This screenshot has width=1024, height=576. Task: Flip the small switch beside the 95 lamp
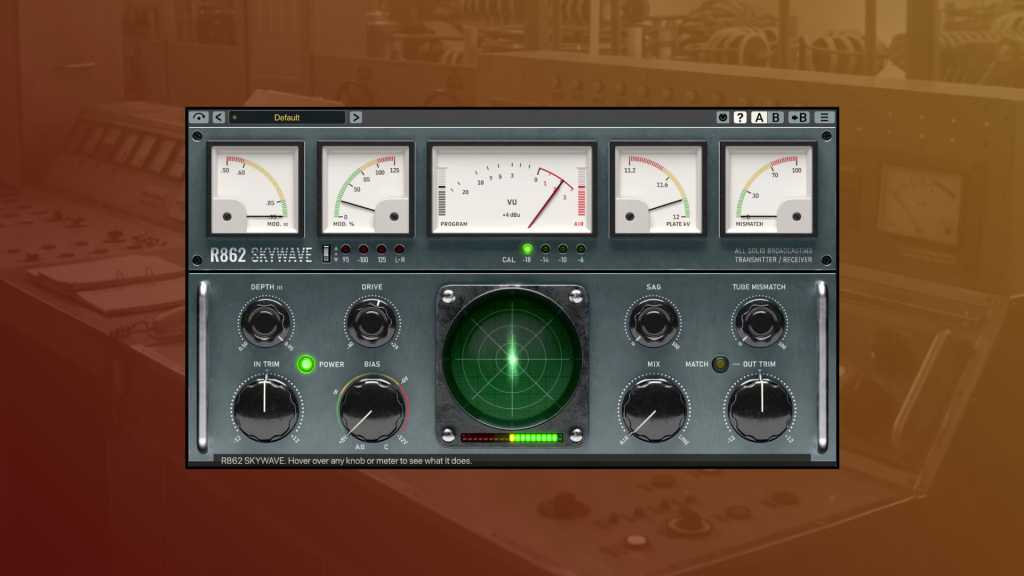(x=326, y=254)
